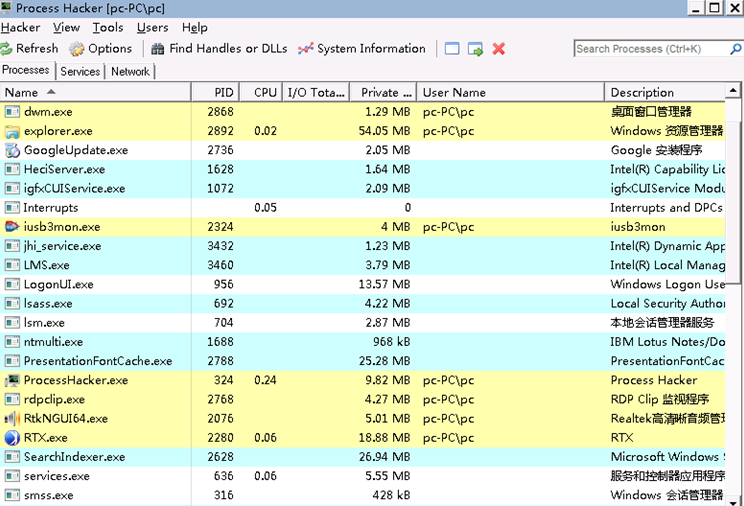Select the SearchIndexer.exe process name
This screenshot has width=744, height=506.
coord(74,457)
